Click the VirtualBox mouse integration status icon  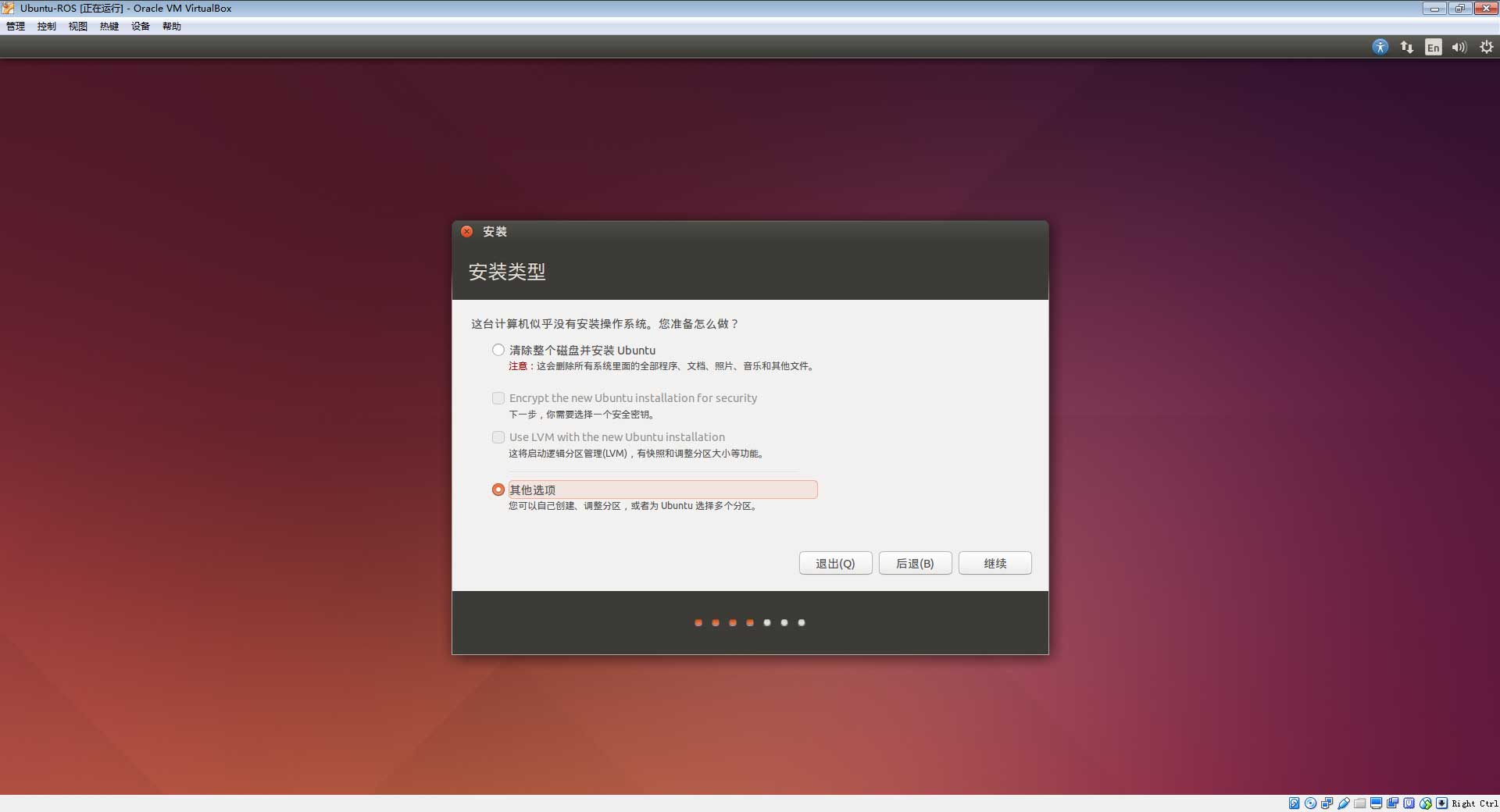[x=1426, y=803]
